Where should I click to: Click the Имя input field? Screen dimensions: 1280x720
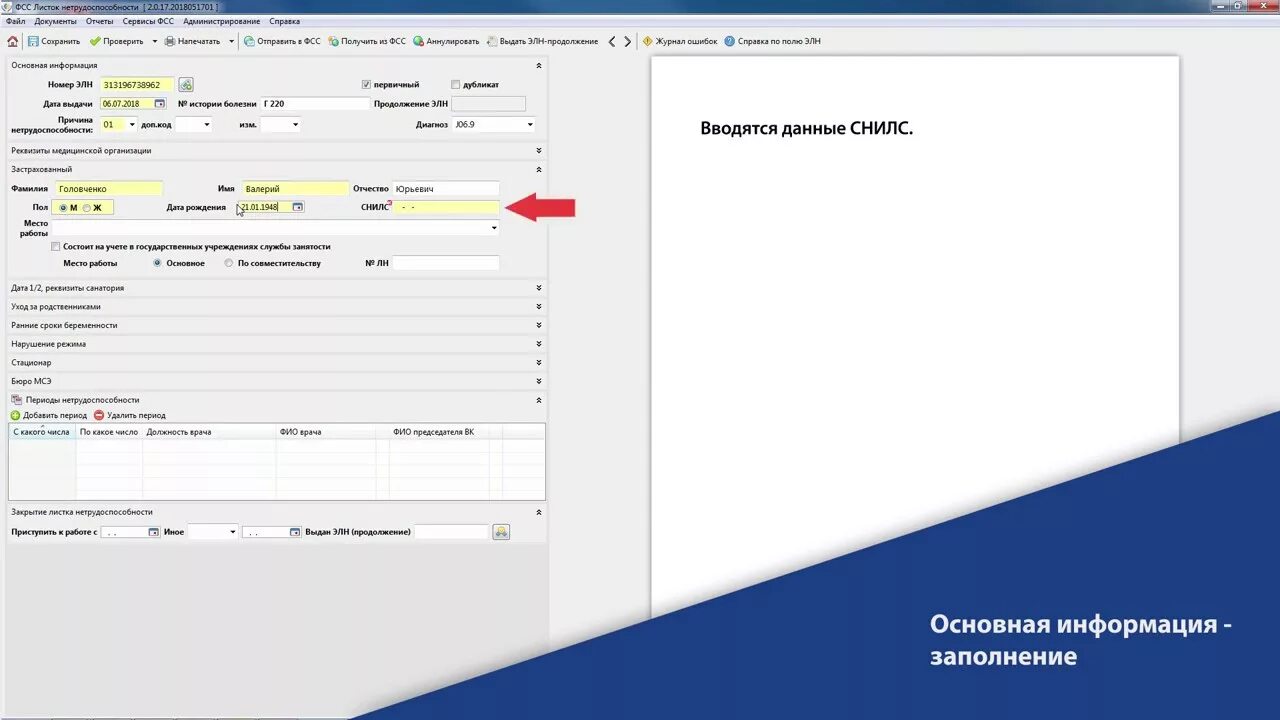click(x=295, y=189)
